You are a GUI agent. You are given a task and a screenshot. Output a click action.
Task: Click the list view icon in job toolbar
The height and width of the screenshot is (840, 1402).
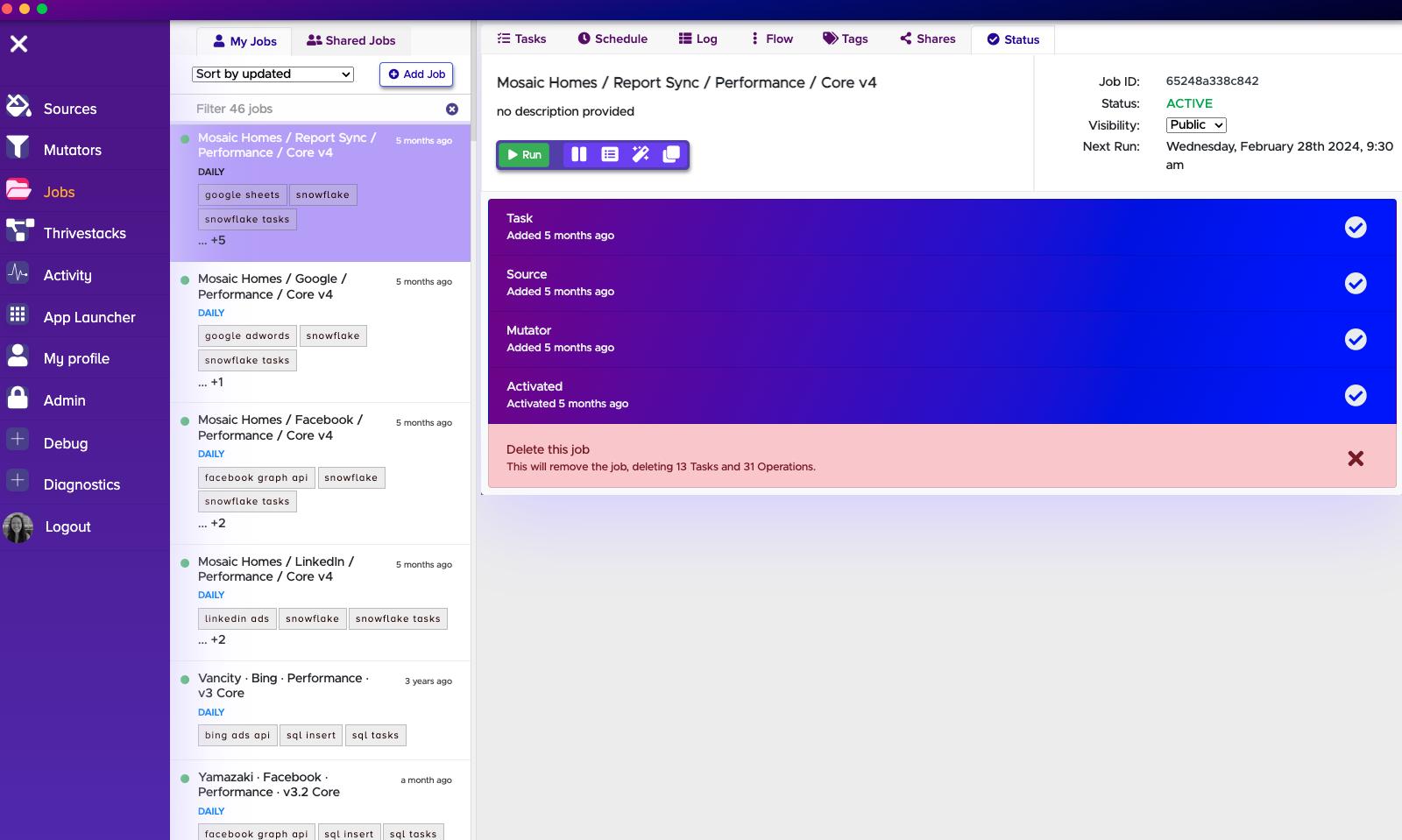coord(610,154)
